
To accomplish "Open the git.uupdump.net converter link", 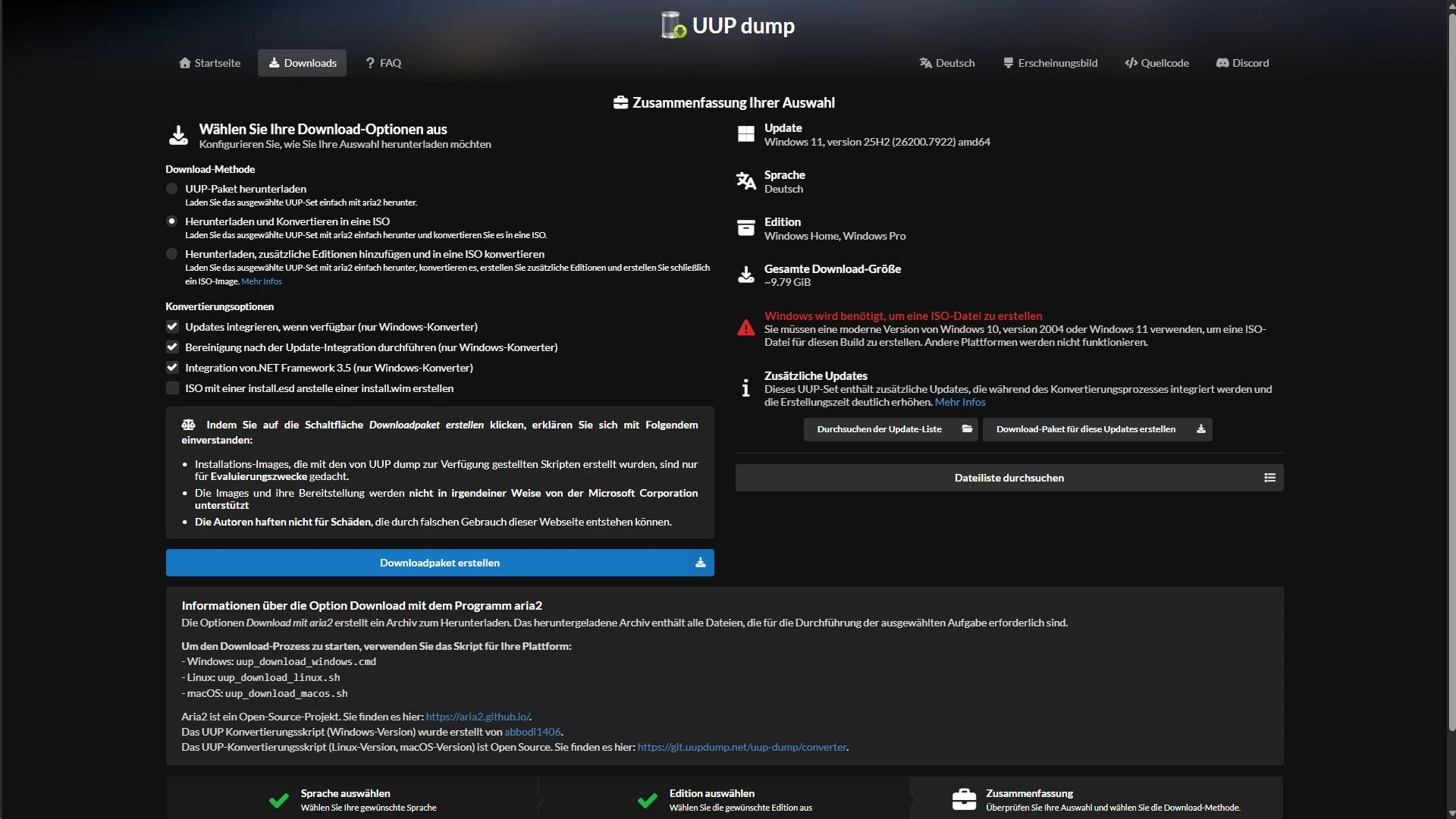I will [742, 747].
